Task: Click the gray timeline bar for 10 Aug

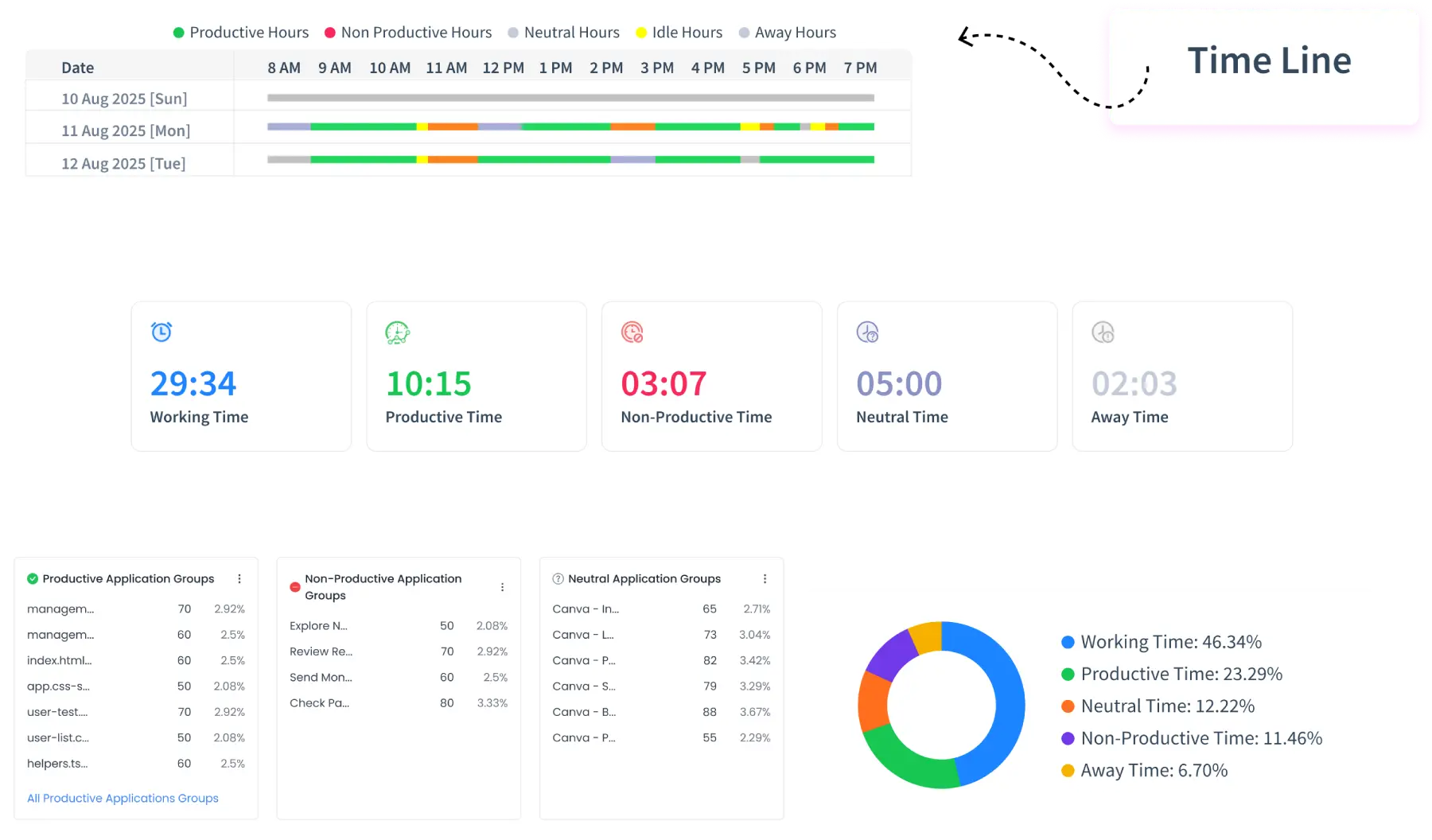Action: [570, 98]
